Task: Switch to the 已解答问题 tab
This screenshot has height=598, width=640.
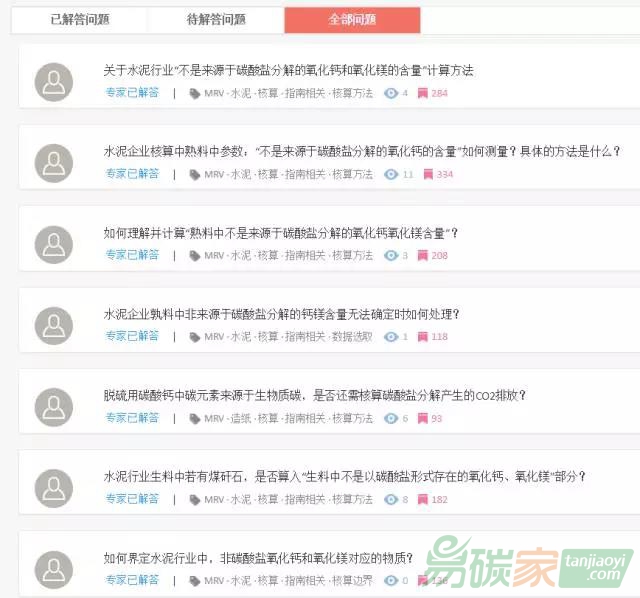Action: point(80,20)
